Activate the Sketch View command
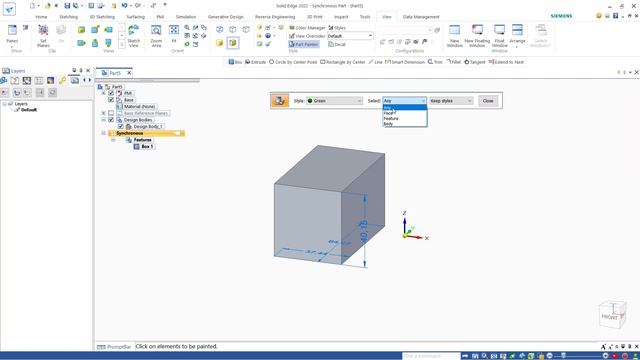The width and height of the screenshot is (640, 360). pyautogui.click(x=133, y=36)
